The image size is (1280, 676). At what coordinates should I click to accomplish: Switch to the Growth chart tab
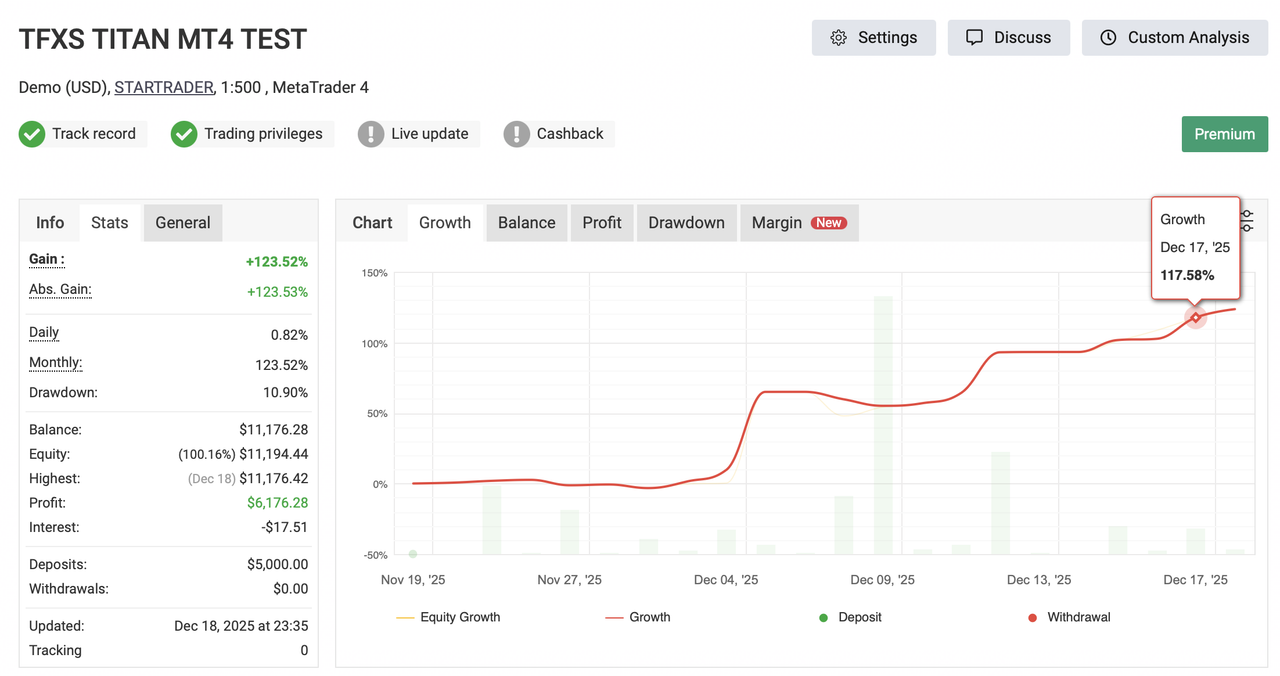coord(445,223)
